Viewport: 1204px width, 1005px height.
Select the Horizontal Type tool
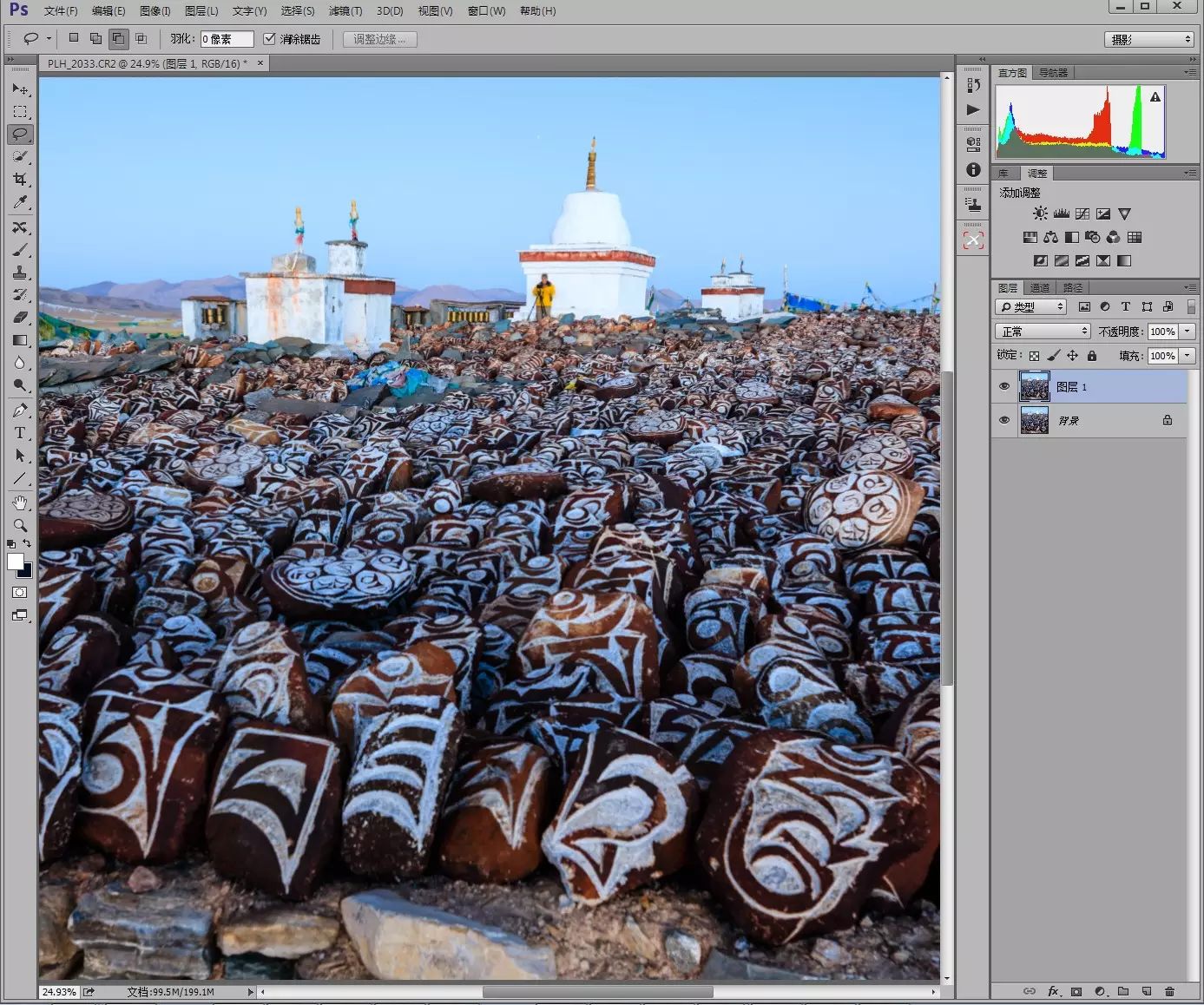point(20,433)
